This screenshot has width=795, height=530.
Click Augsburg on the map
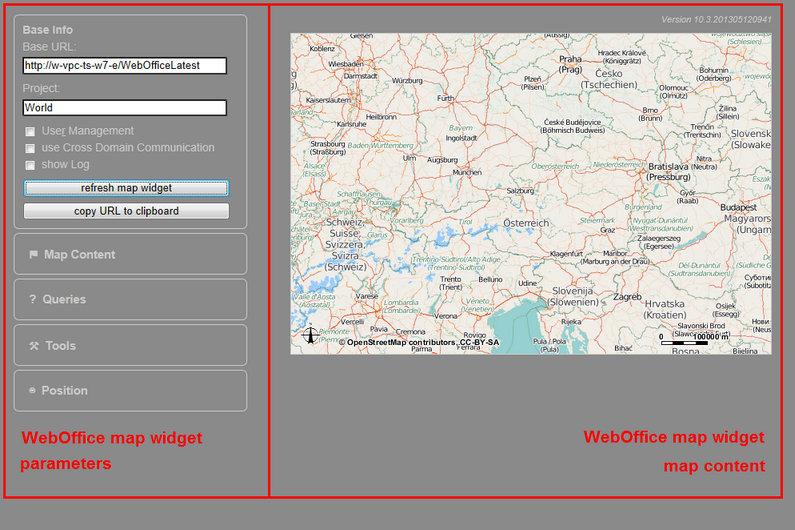click(442, 160)
